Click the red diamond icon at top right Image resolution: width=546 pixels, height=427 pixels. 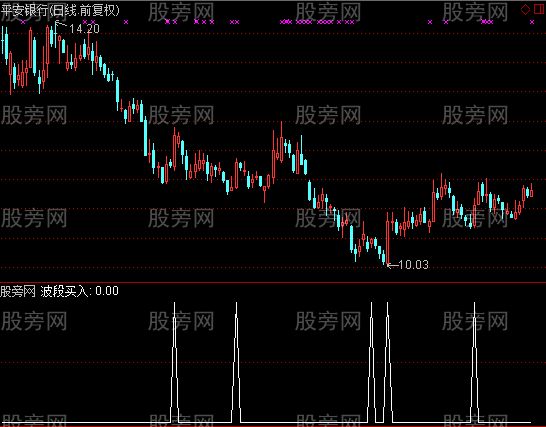(525, 9)
